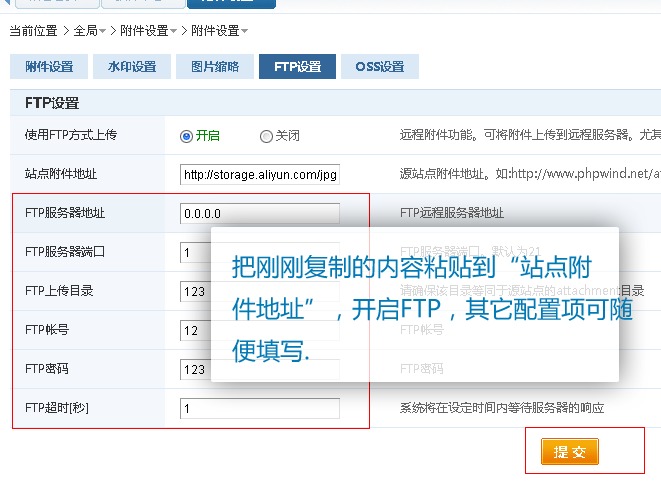Screen dimensions: 661x486
Task: Click the 使用FTP方式上传 label
Action: click(x=71, y=135)
